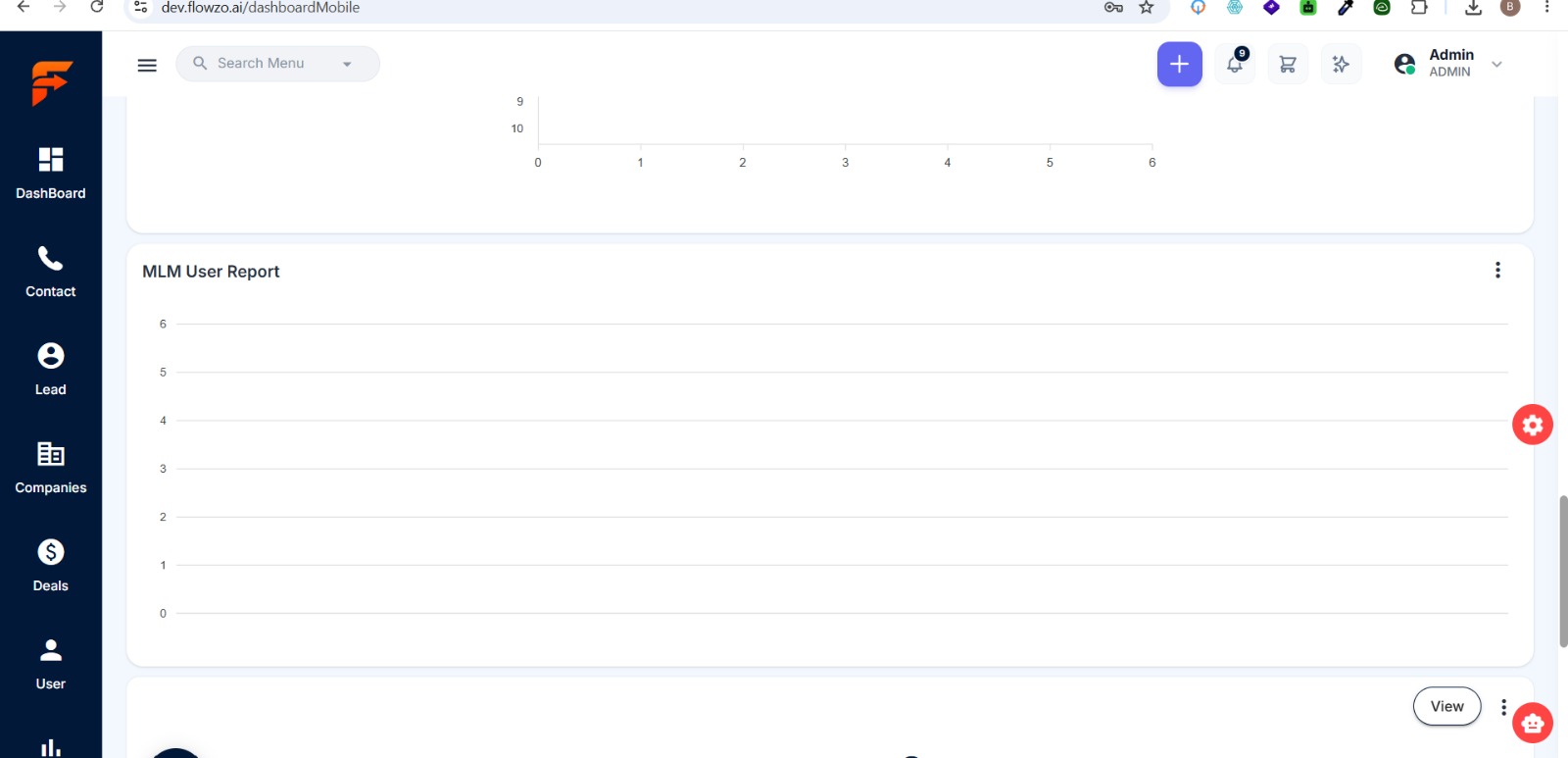Select User in the sidebar
Viewport: 1568px width, 758px height.
point(51,664)
